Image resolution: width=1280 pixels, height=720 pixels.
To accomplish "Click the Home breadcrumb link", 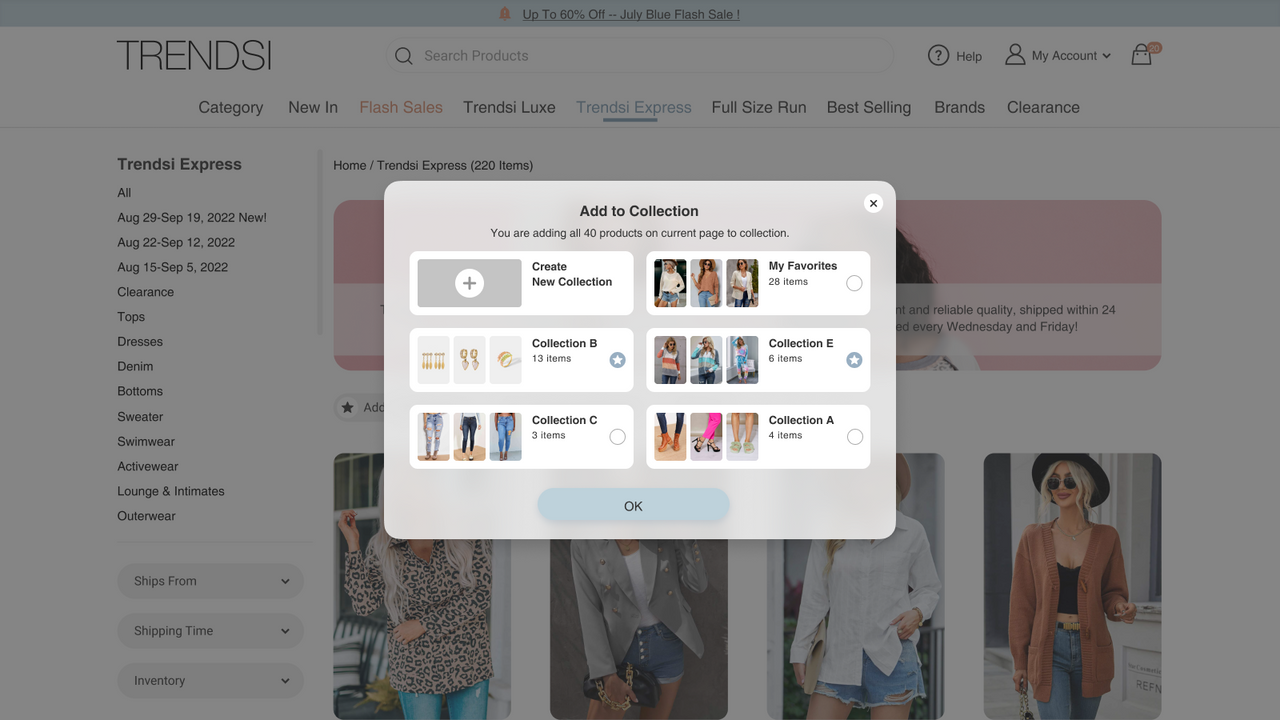I will pos(350,165).
